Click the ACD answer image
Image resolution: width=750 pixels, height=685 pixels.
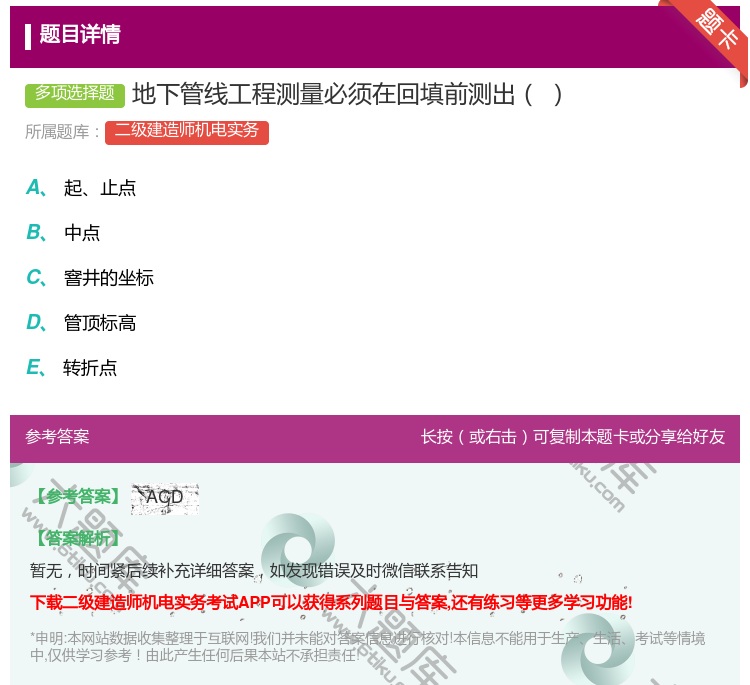coord(165,498)
